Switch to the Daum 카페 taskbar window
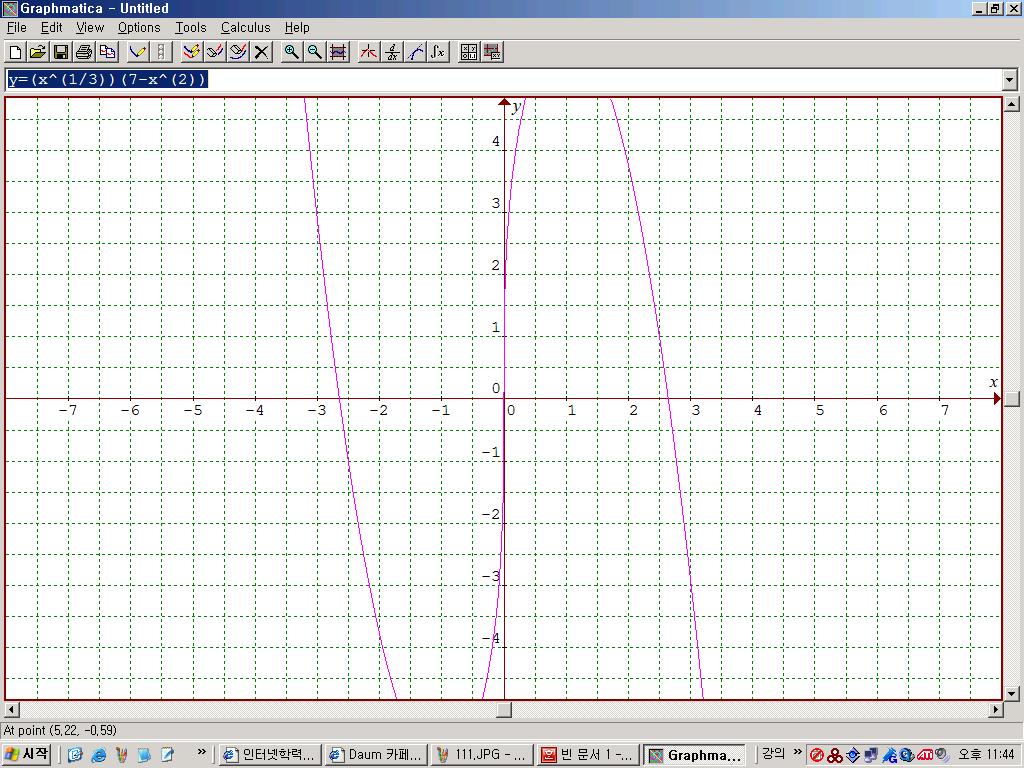This screenshot has height=768, width=1024. pos(376,755)
